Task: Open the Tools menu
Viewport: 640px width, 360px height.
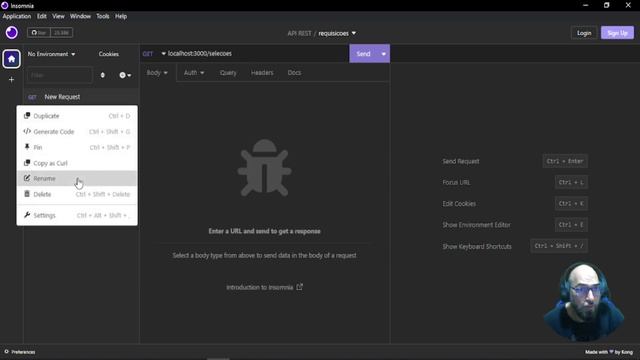Action: [x=102, y=16]
